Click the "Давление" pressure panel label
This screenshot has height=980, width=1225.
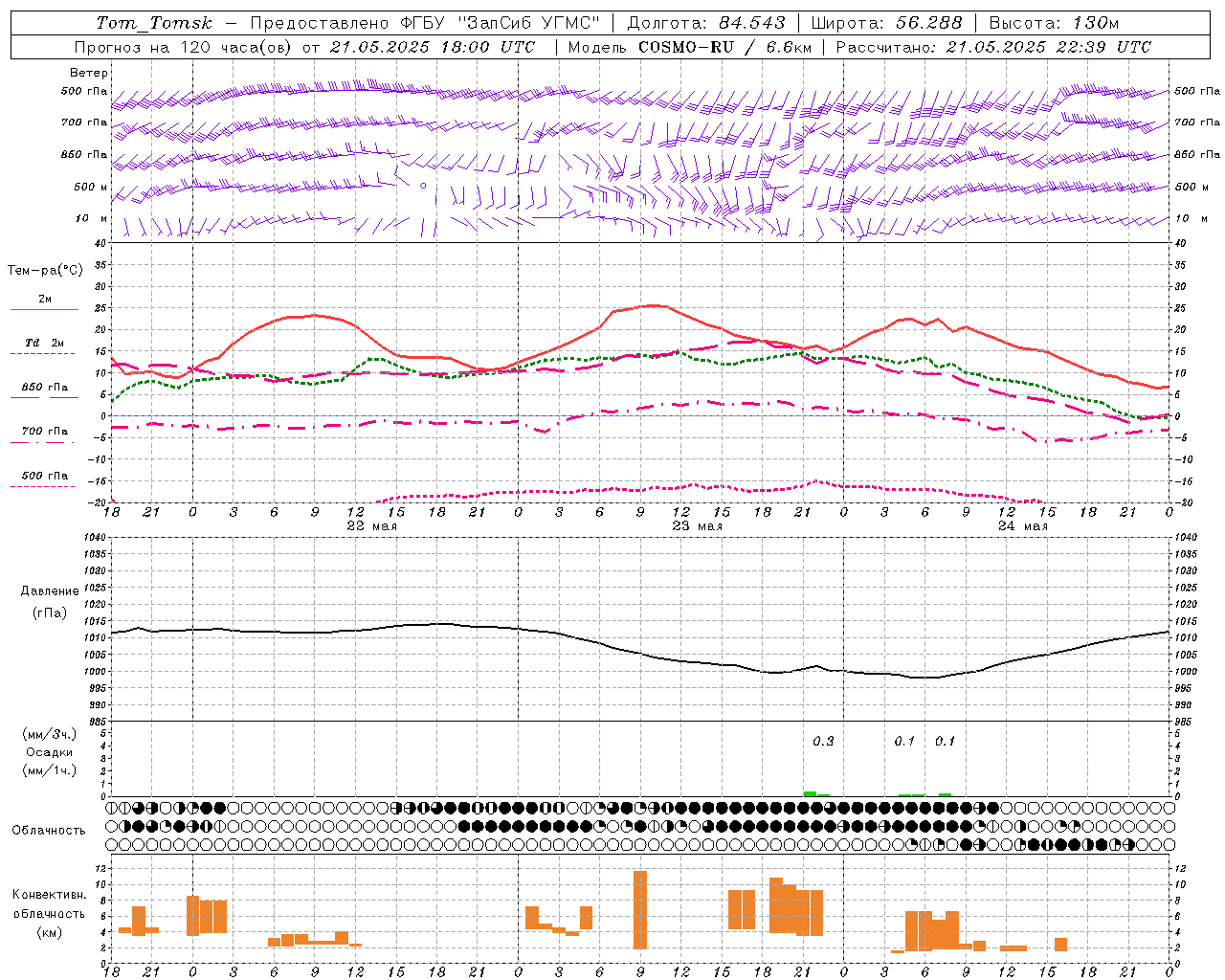tap(50, 590)
